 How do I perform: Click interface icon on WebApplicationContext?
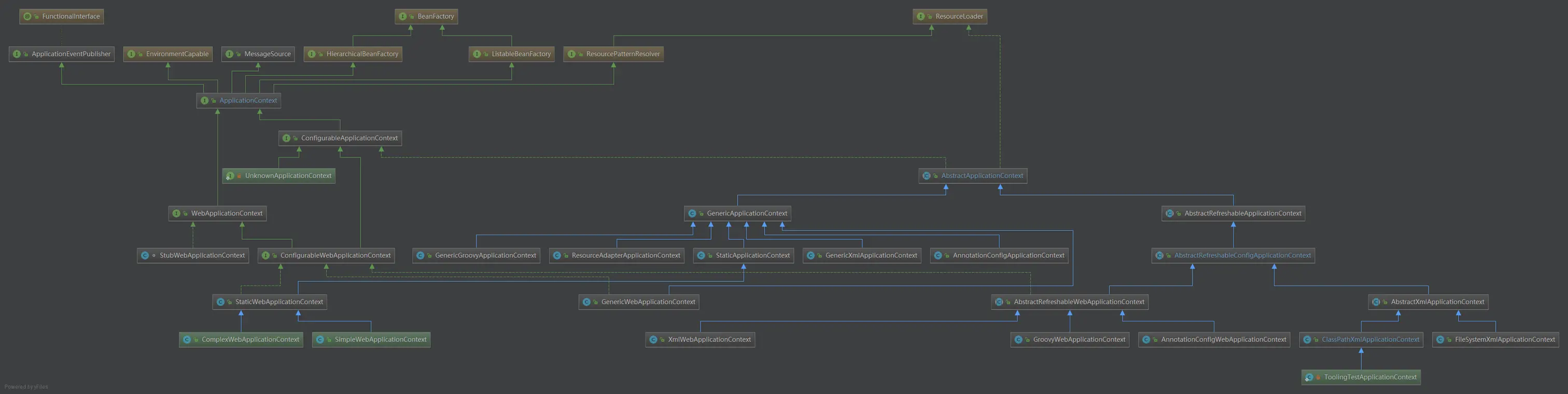coord(176,214)
